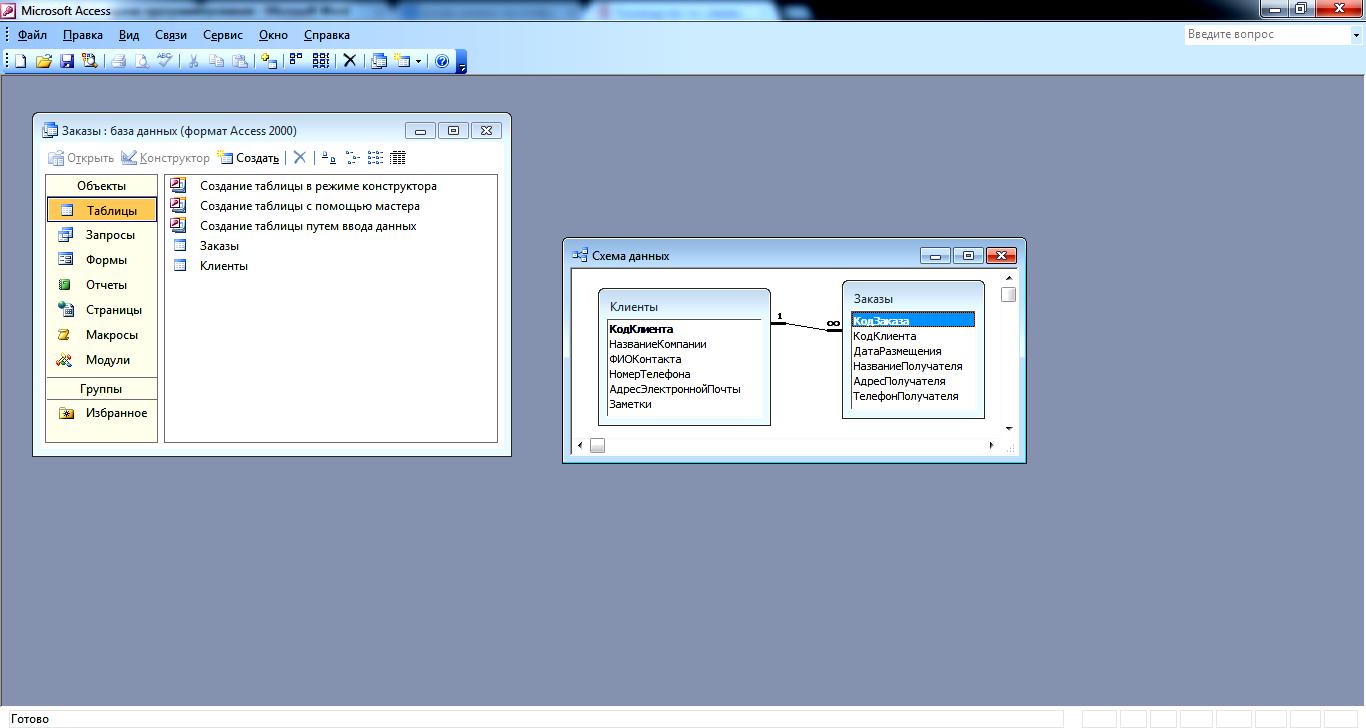Select Страницы in Objects pane

coord(101,310)
